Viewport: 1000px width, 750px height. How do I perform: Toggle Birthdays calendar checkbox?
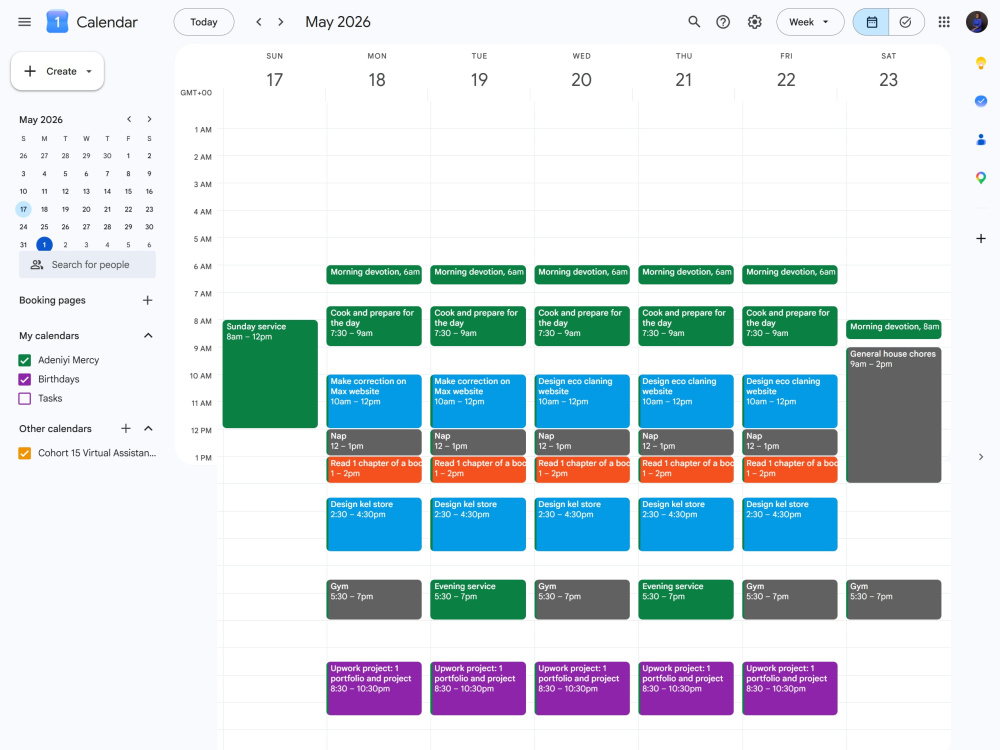pos(25,379)
